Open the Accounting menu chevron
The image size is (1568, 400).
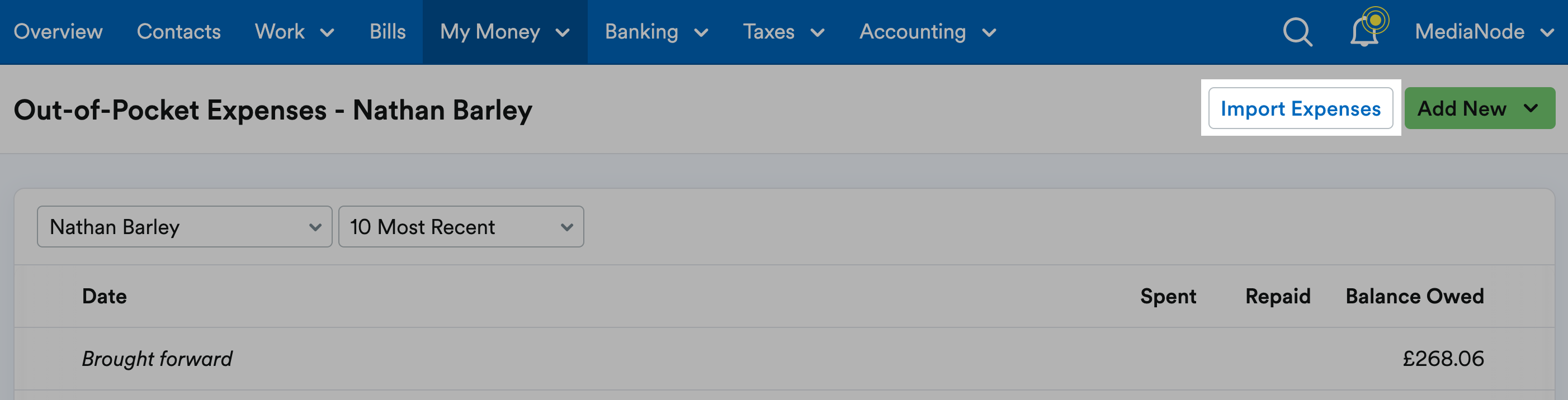(x=990, y=34)
